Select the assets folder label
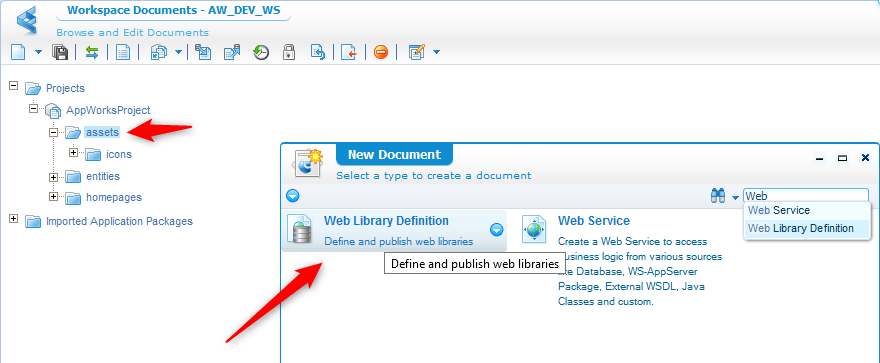 pos(102,132)
